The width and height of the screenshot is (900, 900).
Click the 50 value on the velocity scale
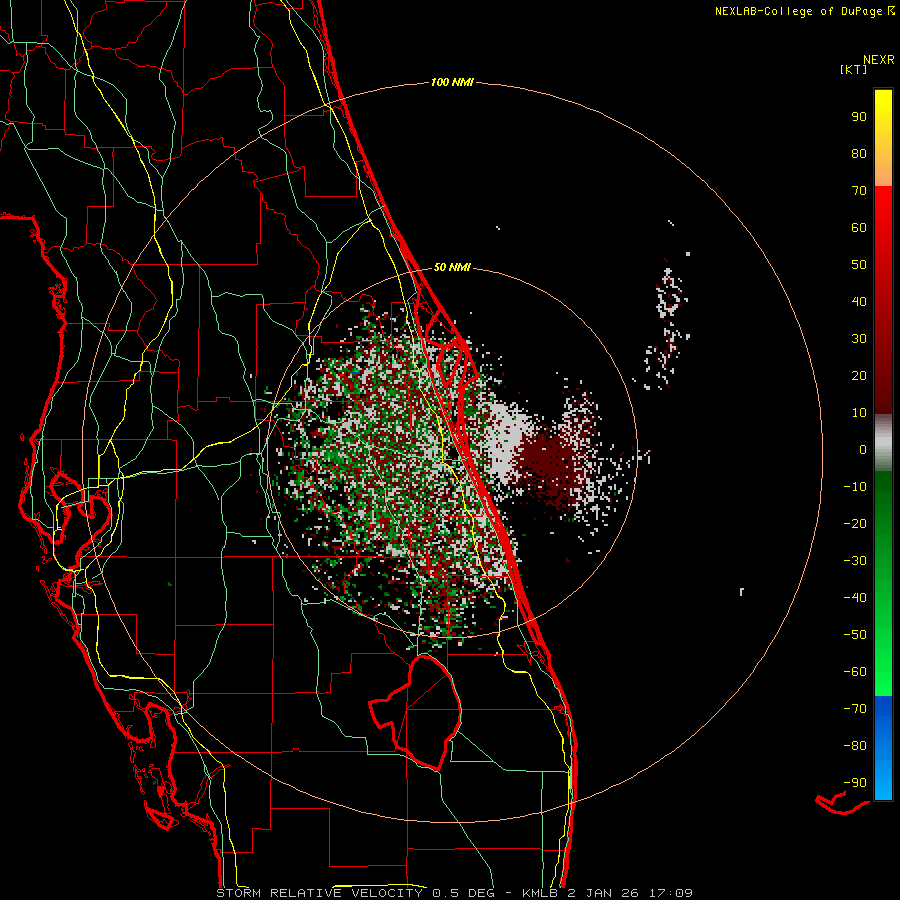tap(859, 265)
